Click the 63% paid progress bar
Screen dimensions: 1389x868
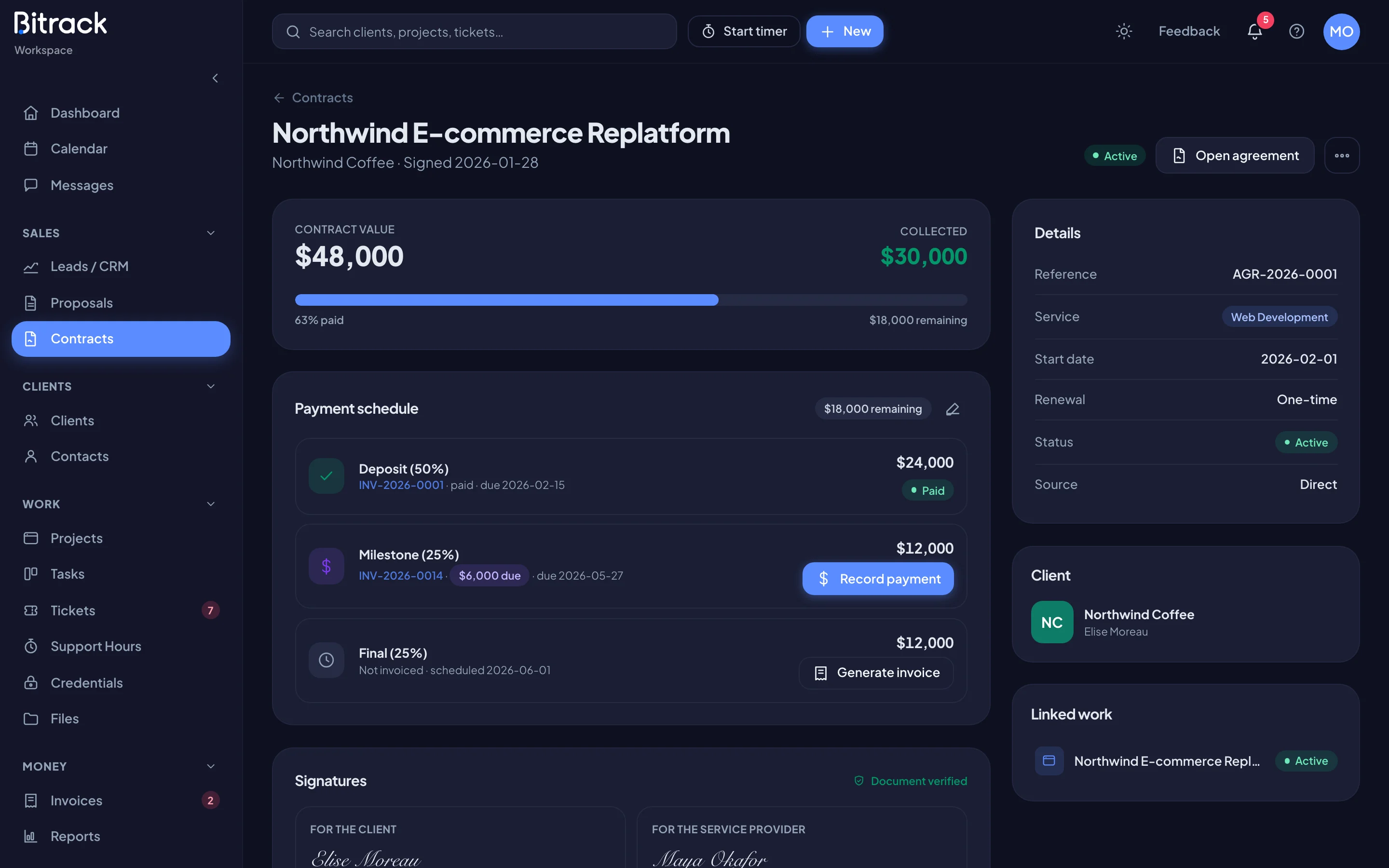point(631,299)
